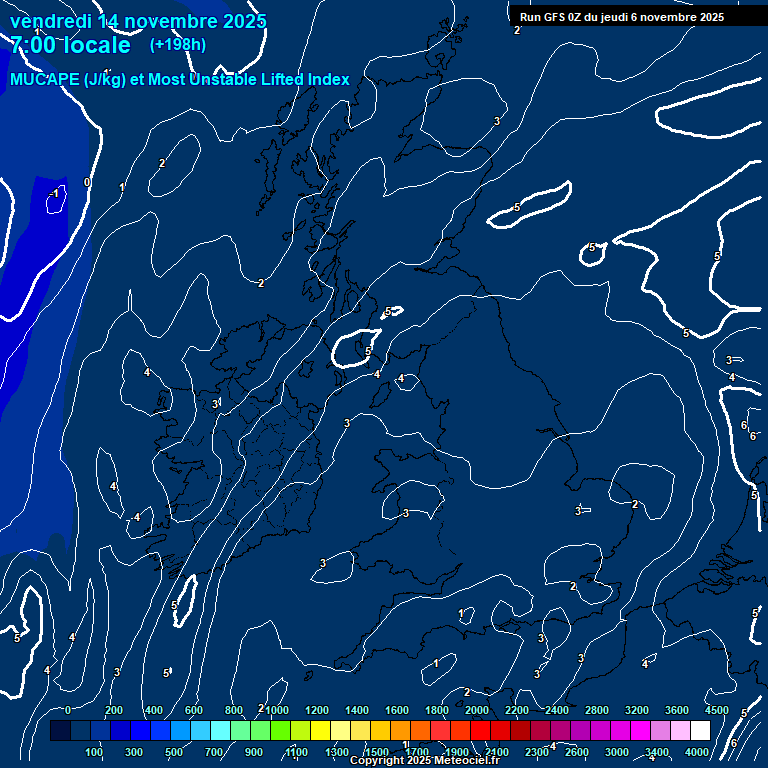The height and width of the screenshot is (768, 768).
Task: Click the 7:00 locale time label
Action: tap(70, 45)
